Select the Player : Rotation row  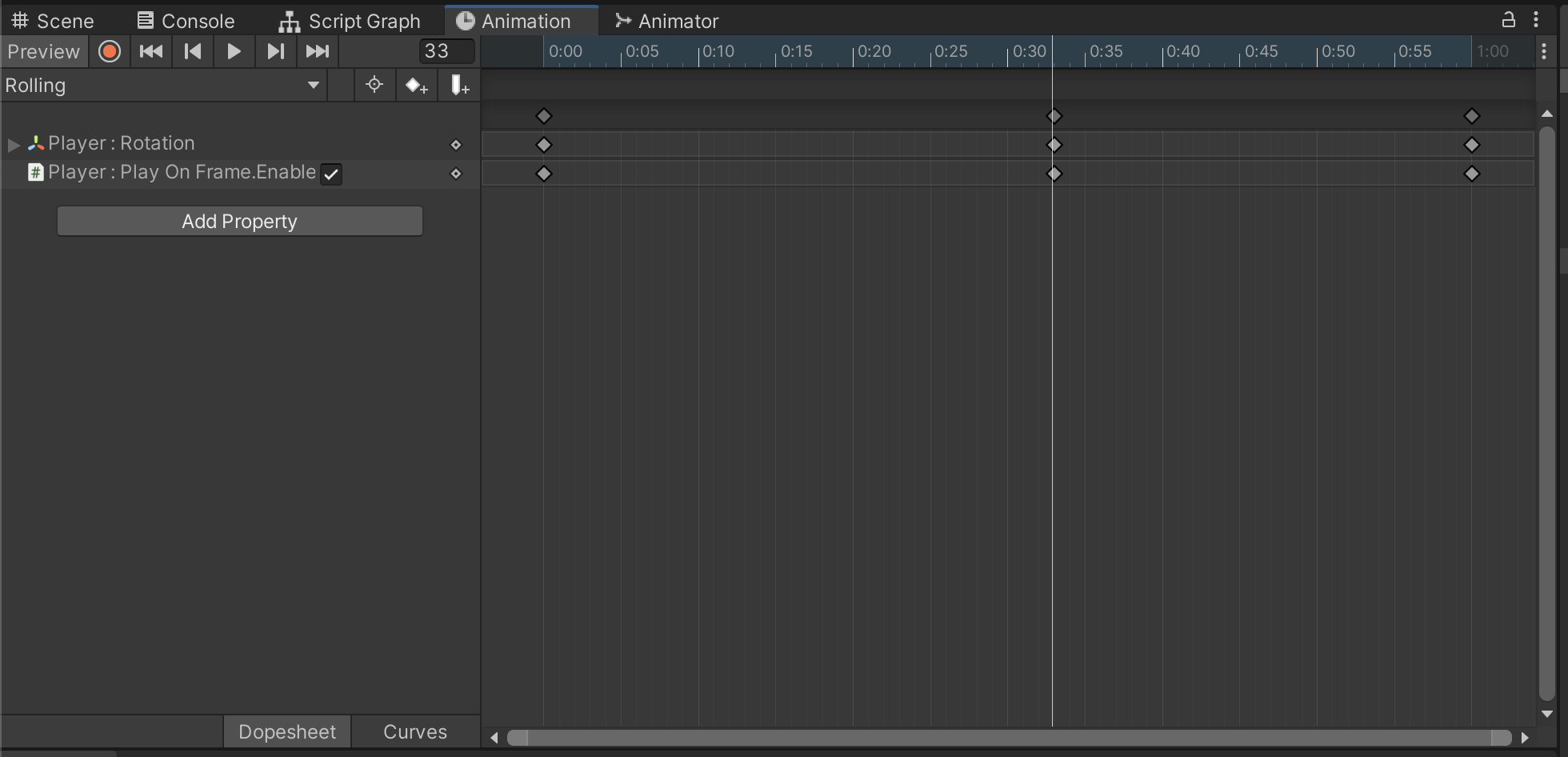coord(240,144)
